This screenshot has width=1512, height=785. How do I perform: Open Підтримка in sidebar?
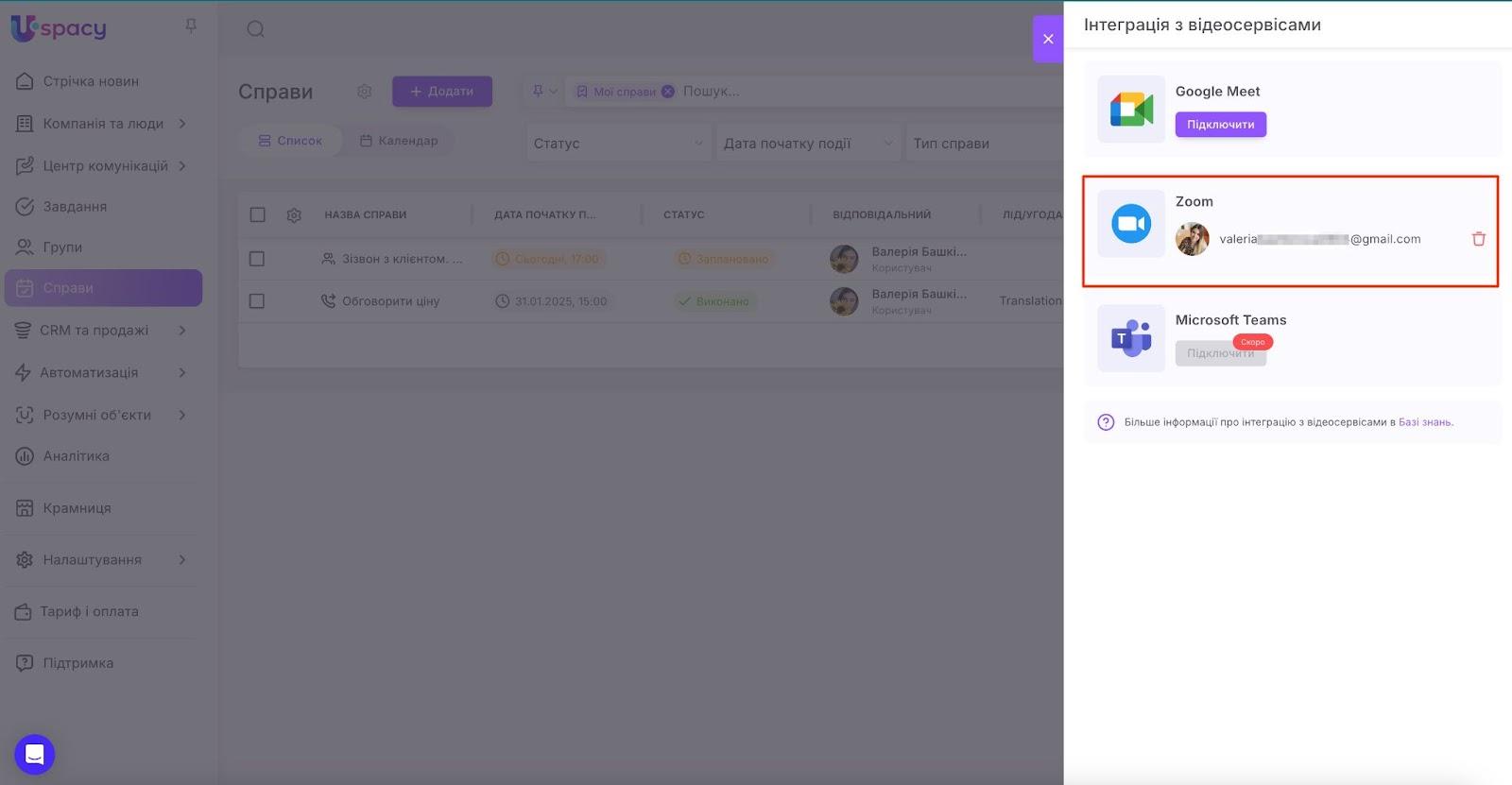click(77, 663)
